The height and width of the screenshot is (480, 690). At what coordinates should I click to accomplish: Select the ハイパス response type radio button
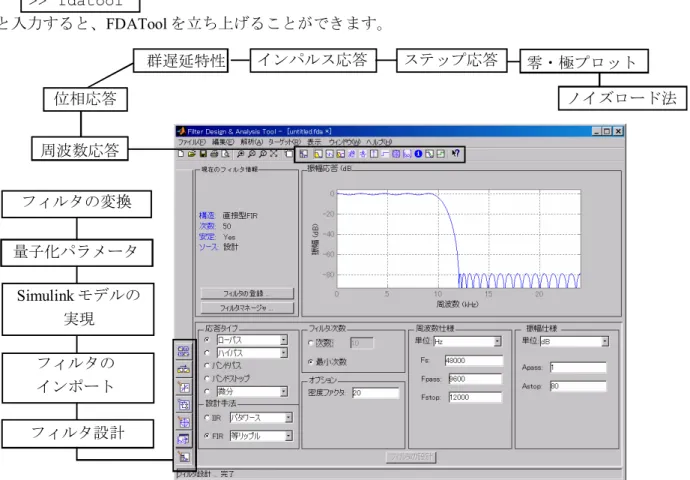coord(207,352)
